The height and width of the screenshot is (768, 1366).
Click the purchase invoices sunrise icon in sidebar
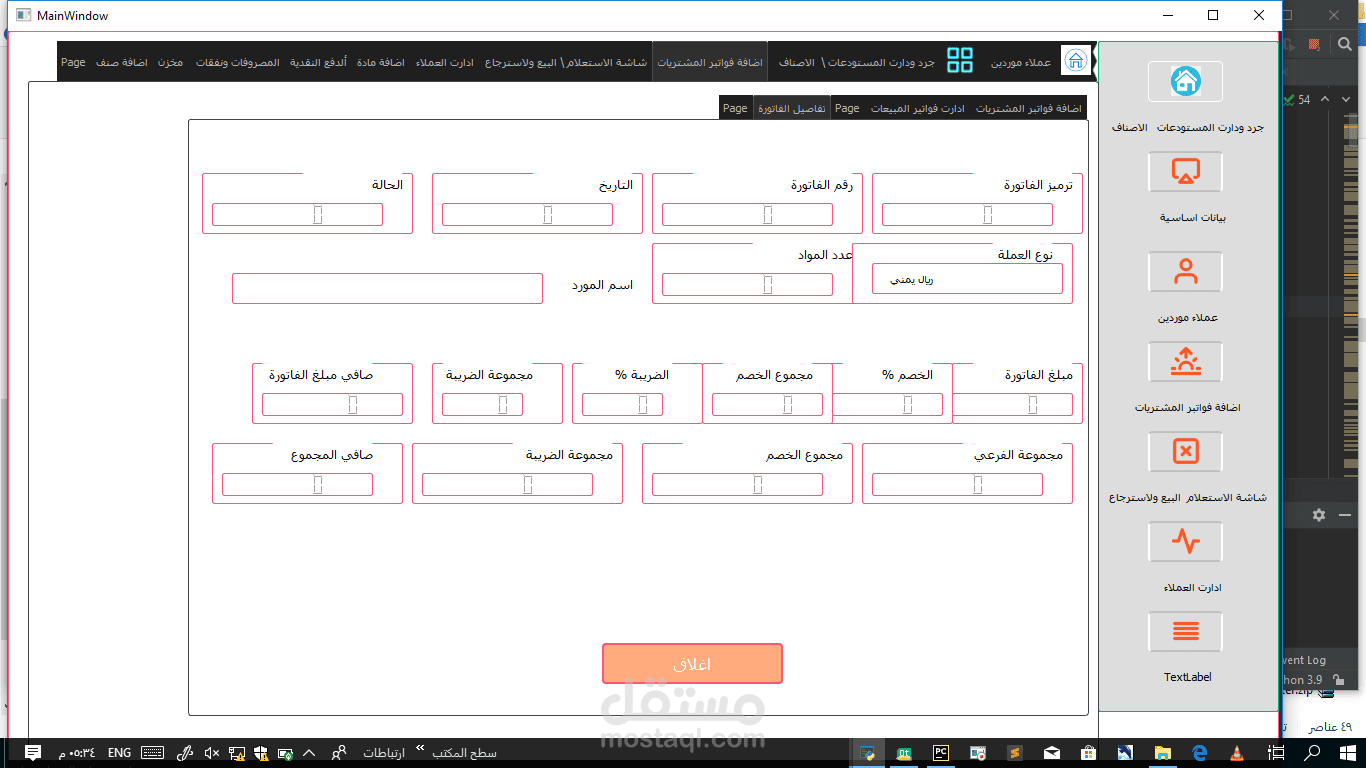pos(1185,362)
